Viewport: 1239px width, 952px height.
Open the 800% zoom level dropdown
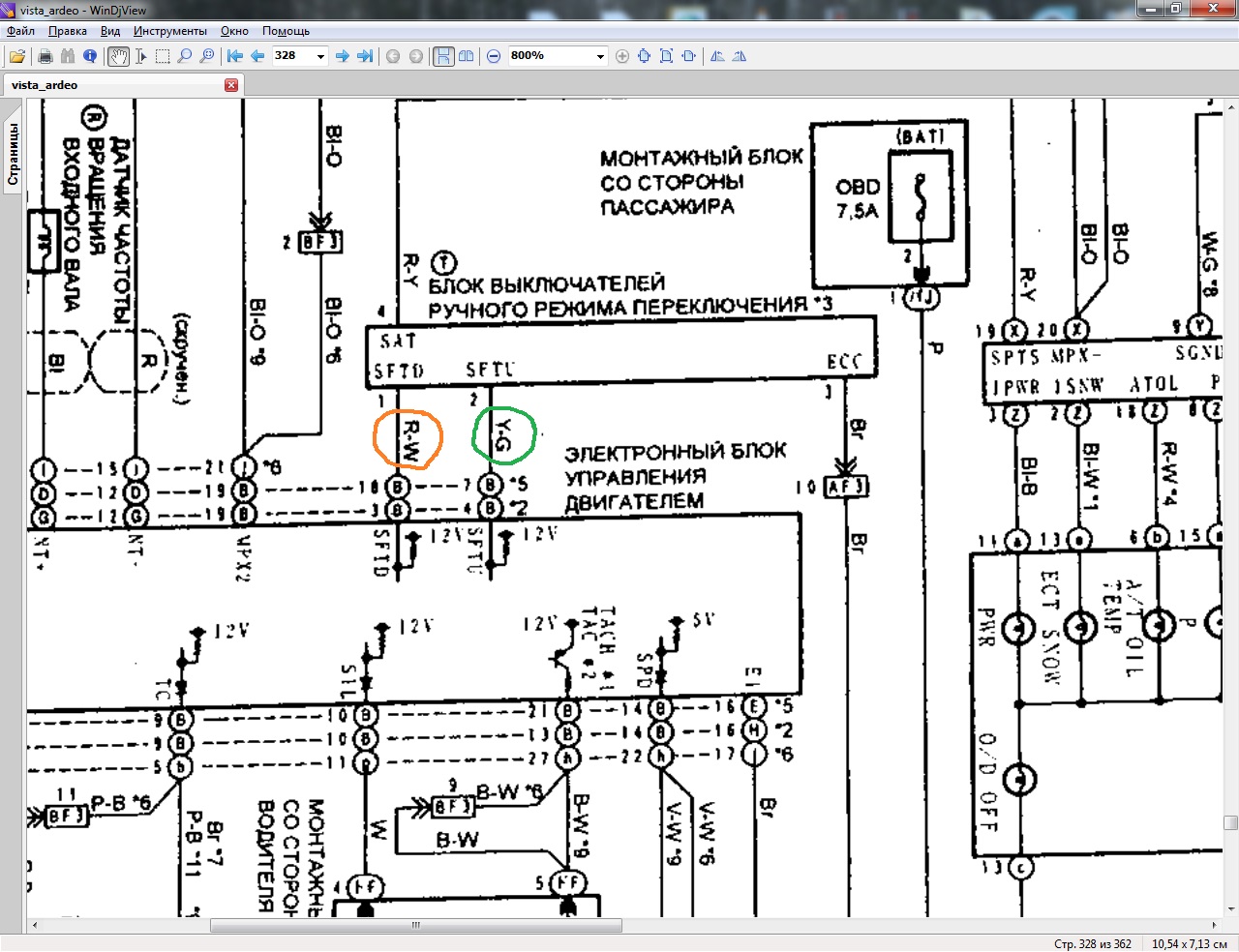599,56
